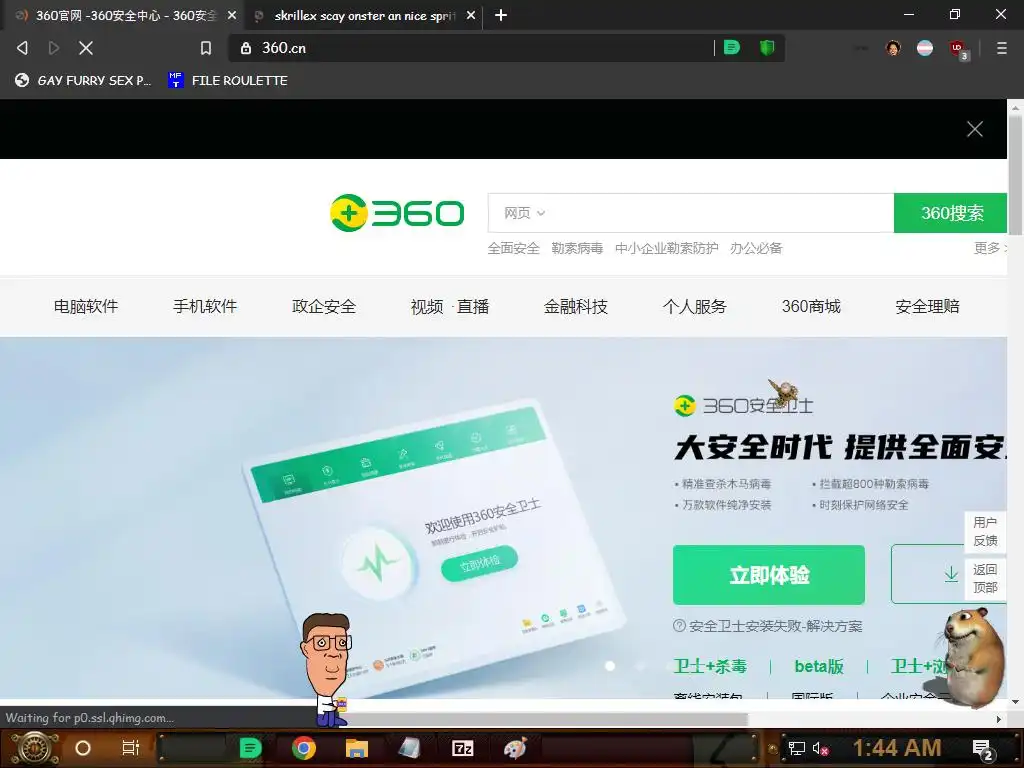
Task: Click the forward navigation arrow
Action: [x=54, y=48]
